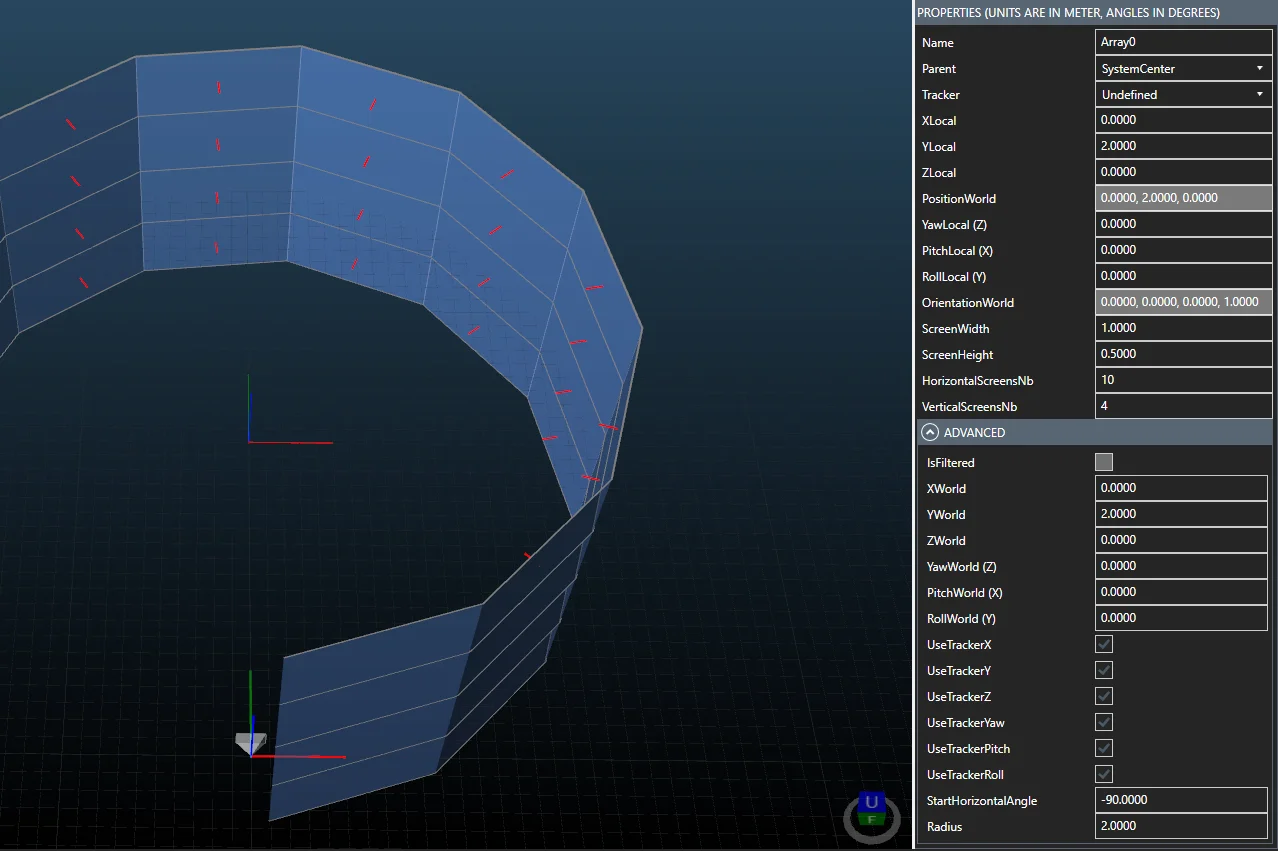Click the VerticalScreensNb label
The height and width of the screenshot is (851, 1278).
click(969, 407)
